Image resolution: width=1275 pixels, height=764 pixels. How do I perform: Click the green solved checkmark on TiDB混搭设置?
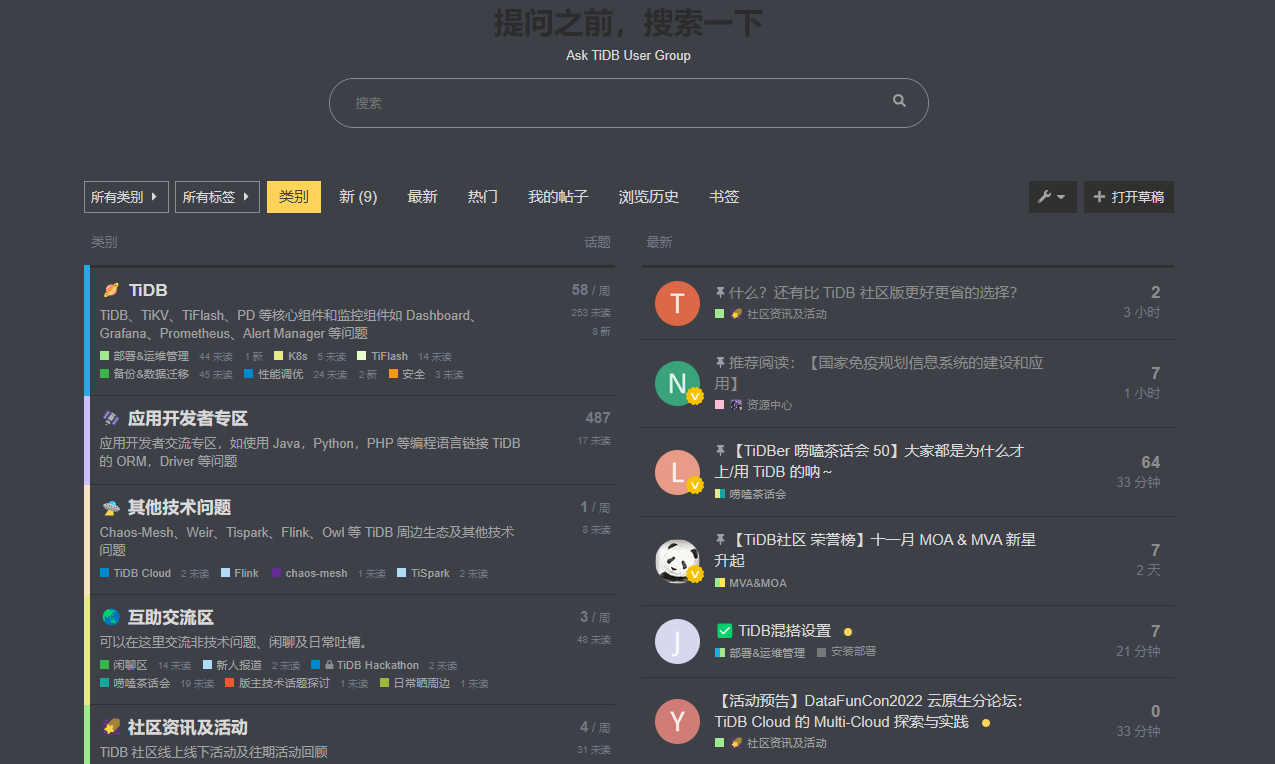pyautogui.click(x=725, y=631)
